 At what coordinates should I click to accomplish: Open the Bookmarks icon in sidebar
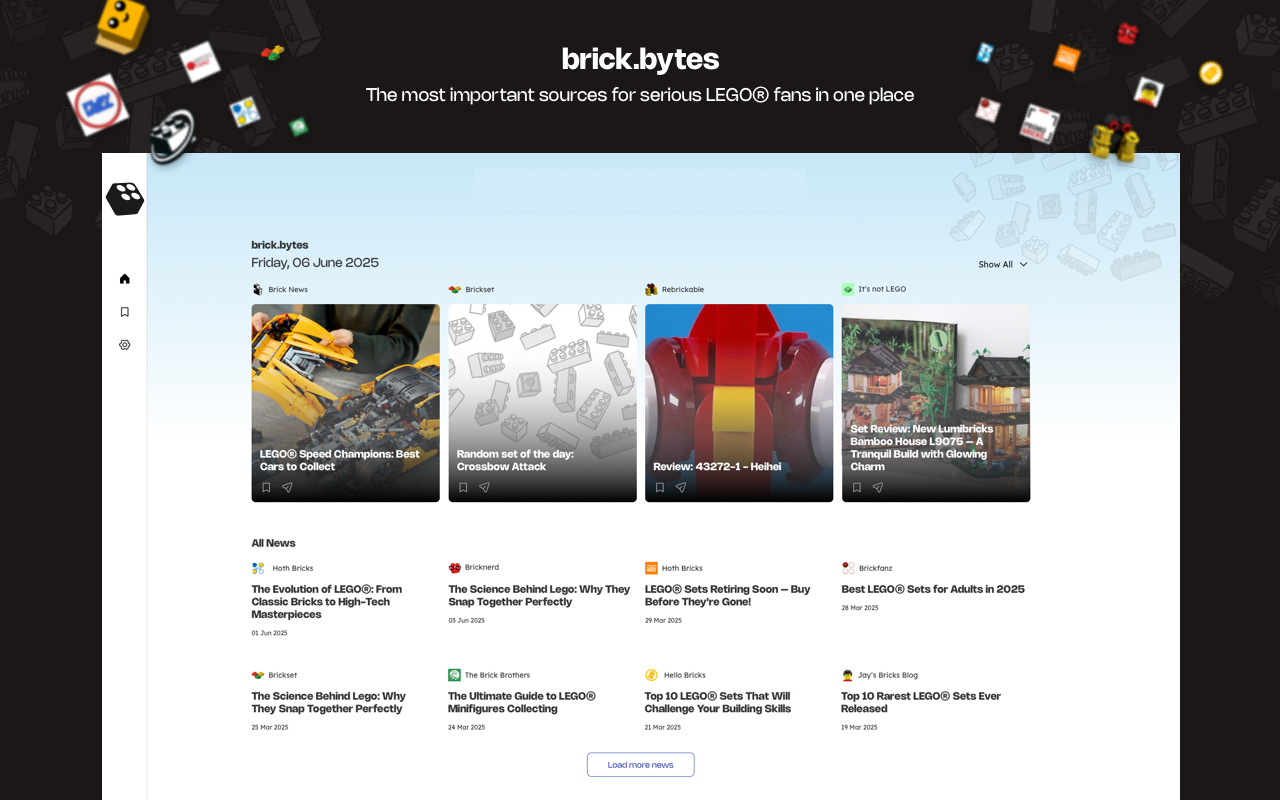(x=125, y=312)
